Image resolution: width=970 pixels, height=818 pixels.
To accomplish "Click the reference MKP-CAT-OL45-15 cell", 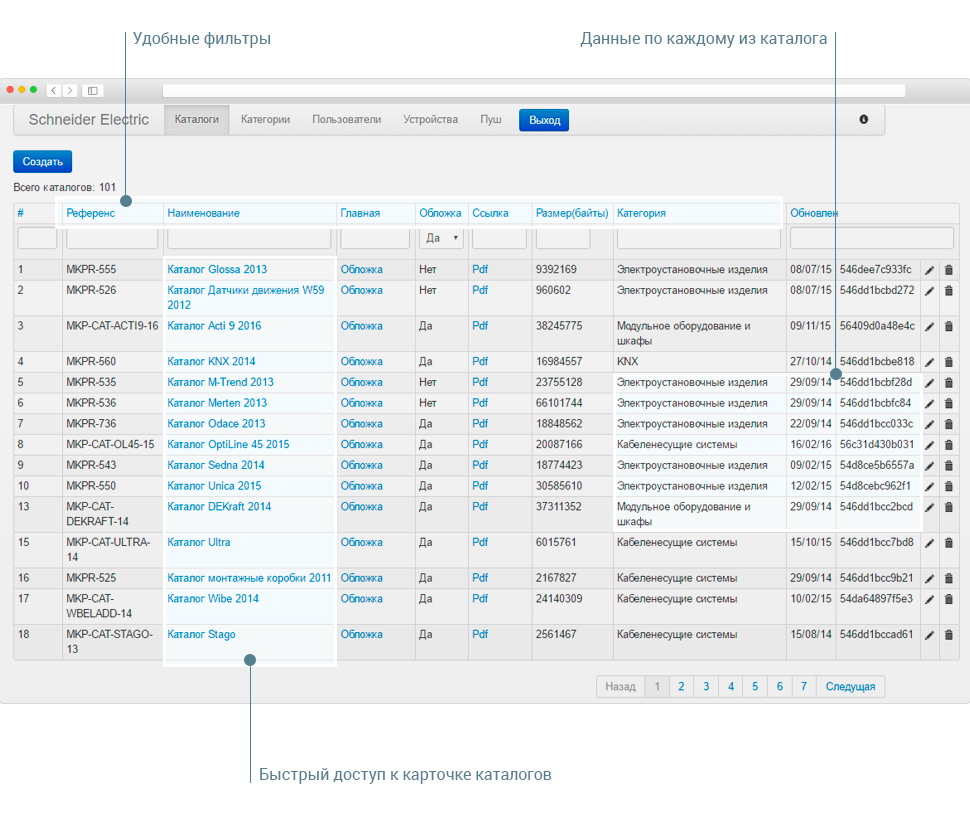I will pos(110,444).
